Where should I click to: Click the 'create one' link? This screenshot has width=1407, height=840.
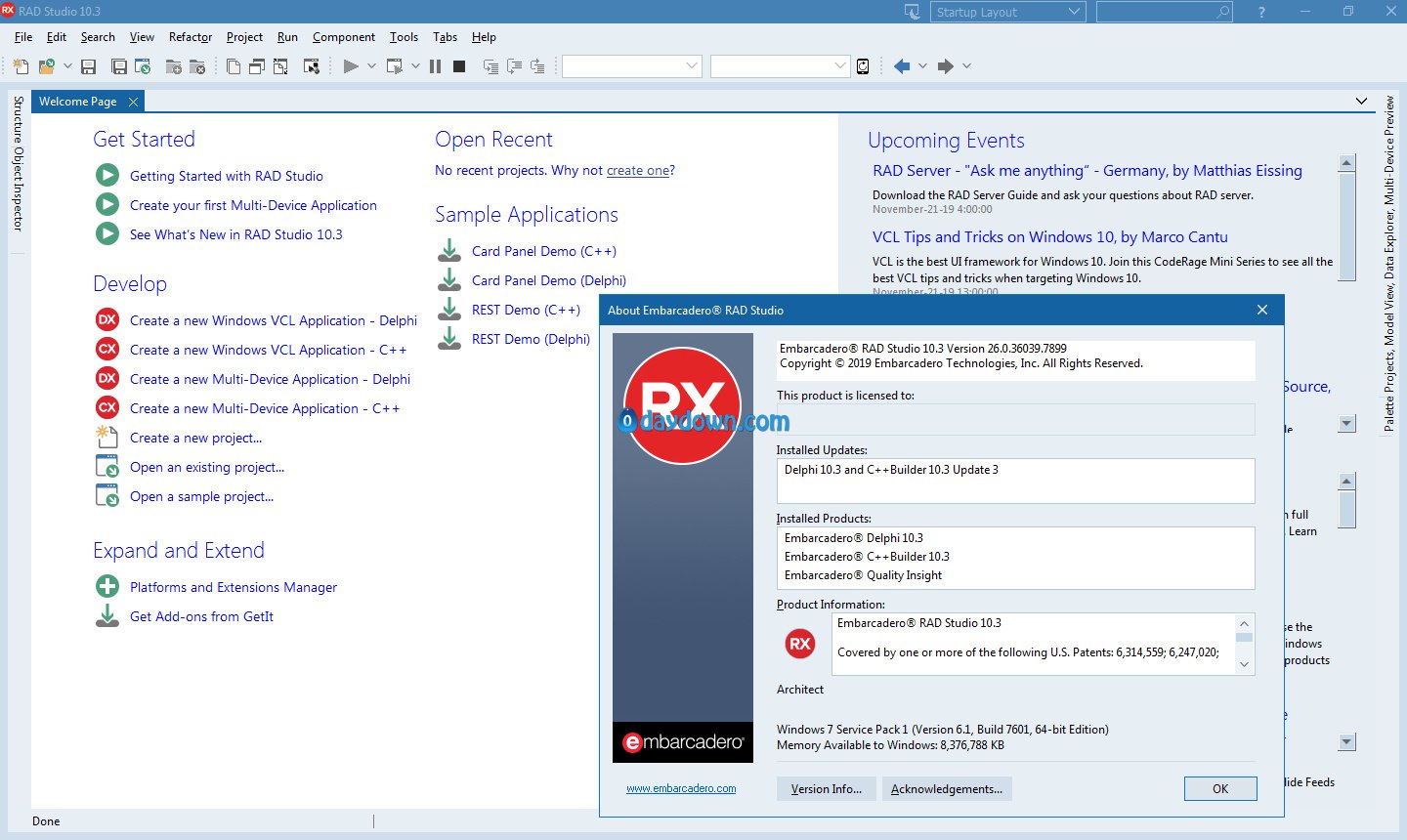(x=638, y=170)
